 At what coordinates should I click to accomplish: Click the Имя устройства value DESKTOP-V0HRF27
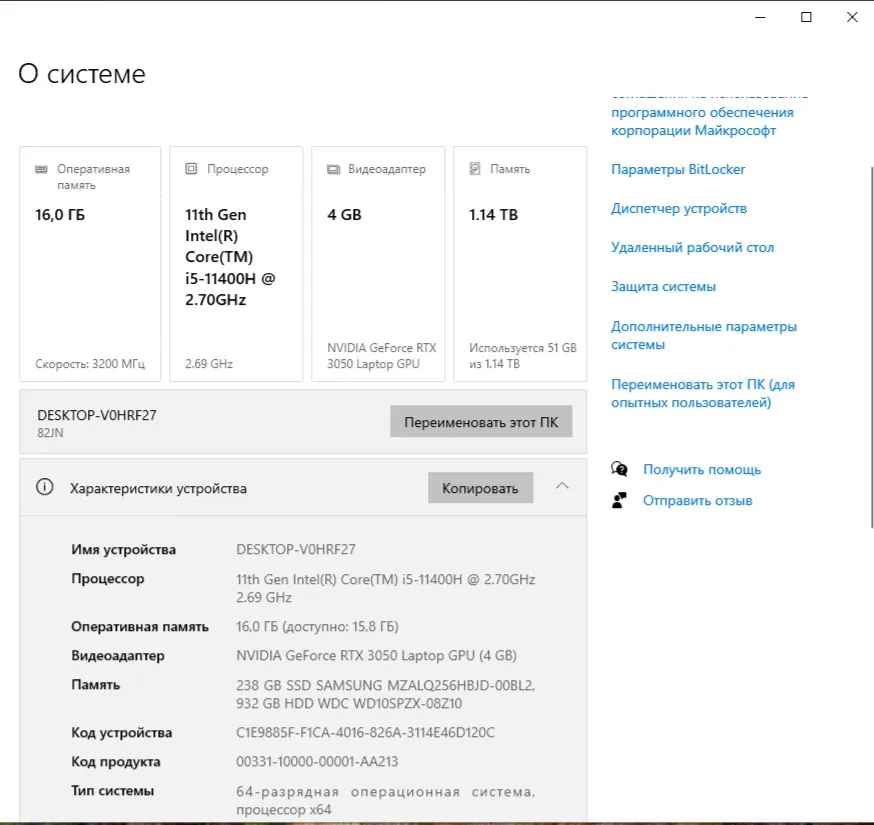[x=295, y=549]
